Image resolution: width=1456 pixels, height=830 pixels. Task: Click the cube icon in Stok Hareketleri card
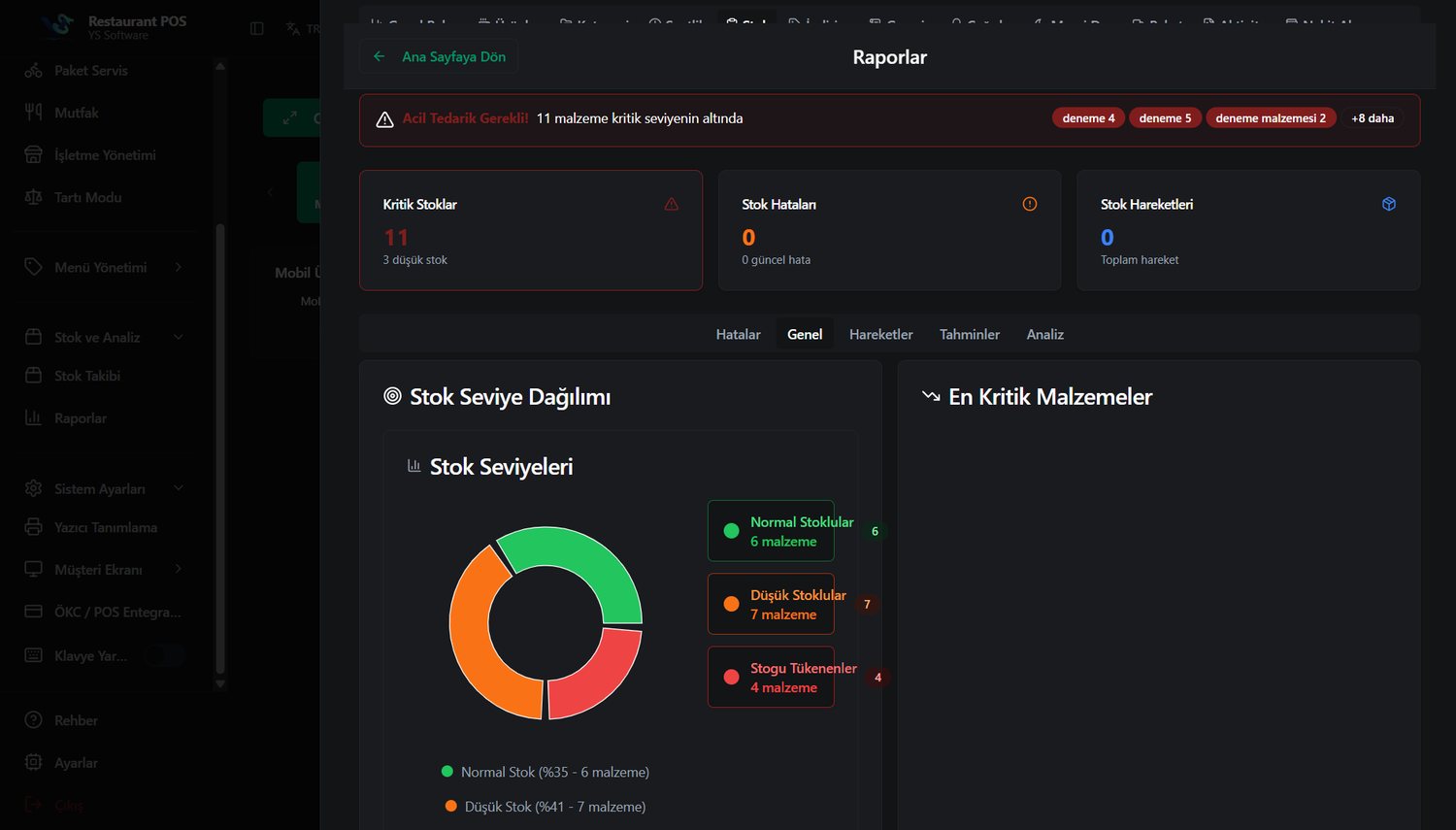click(1389, 204)
